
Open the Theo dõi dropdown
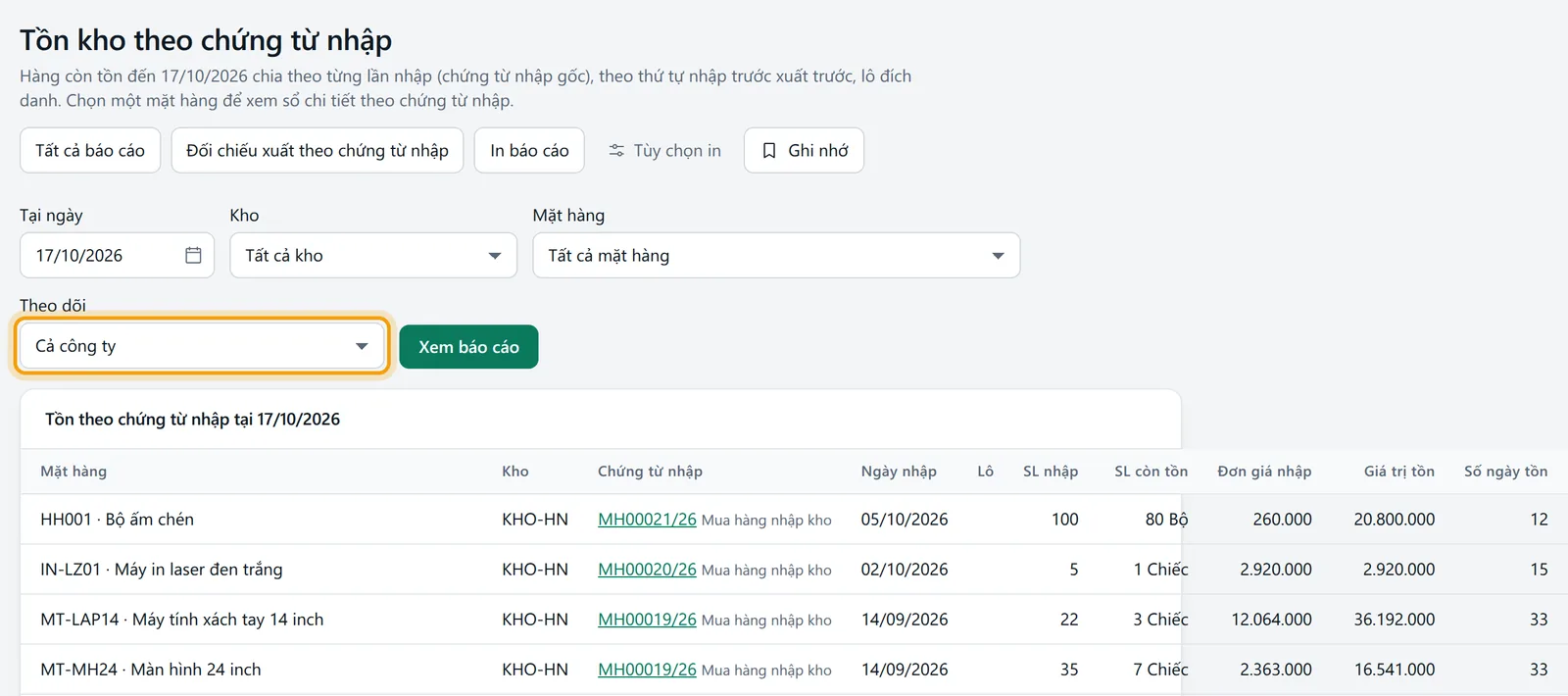click(x=202, y=346)
